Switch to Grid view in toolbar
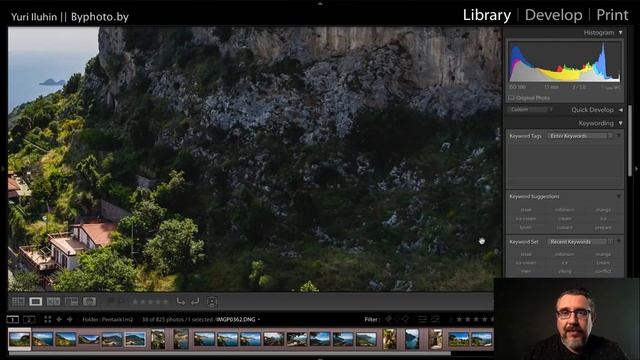This screenshot has width=640, height=360. 18,302
